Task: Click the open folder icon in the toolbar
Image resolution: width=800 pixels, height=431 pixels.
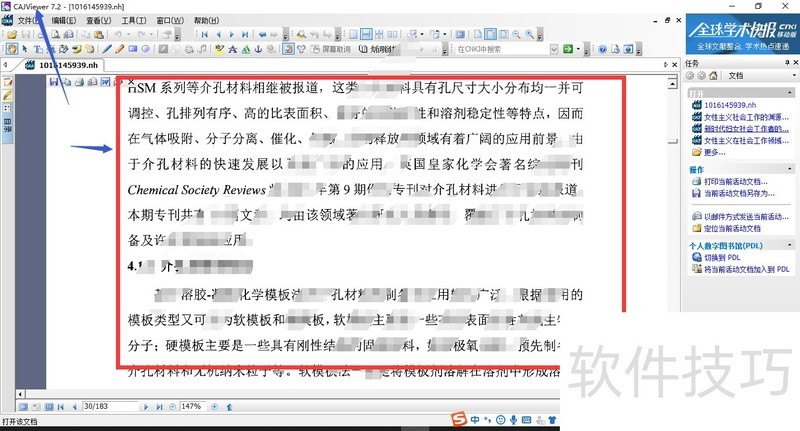Action: (12, 35)
